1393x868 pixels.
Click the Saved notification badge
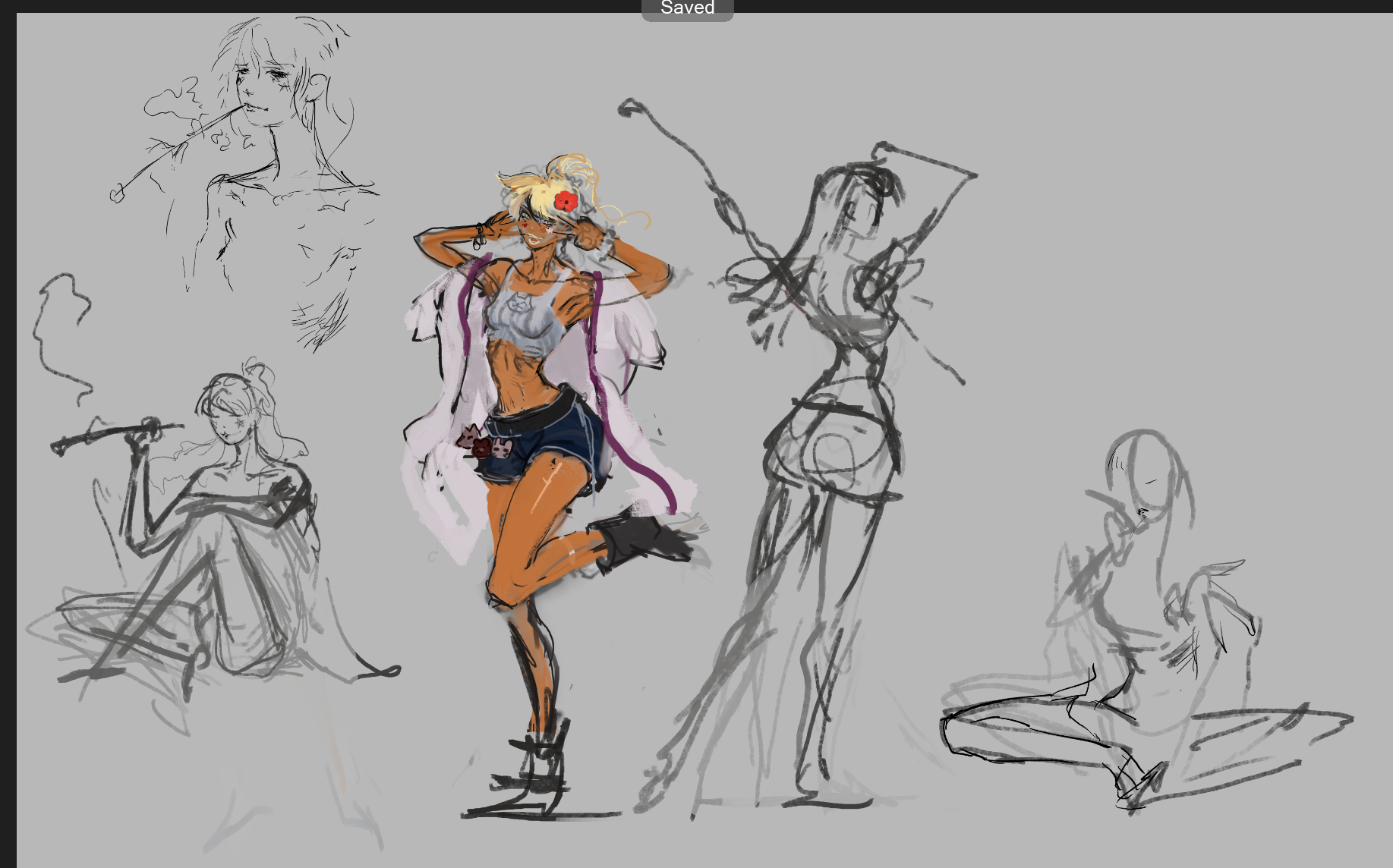[x=687, y=9]
